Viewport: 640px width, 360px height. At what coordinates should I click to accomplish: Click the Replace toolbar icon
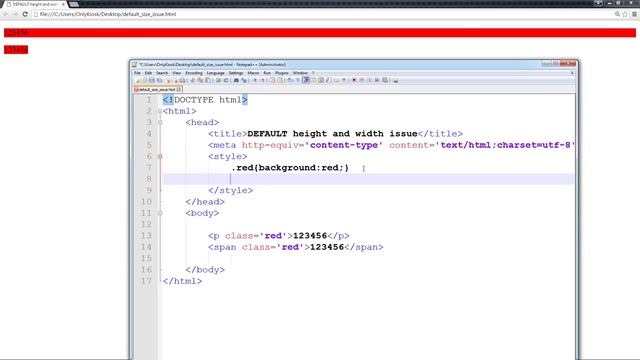[244, 80]
